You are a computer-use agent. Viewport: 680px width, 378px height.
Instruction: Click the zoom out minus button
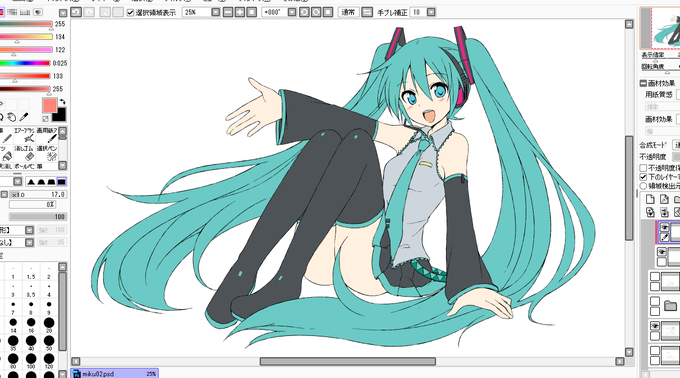pyautogui.click(x=228, y=12)
